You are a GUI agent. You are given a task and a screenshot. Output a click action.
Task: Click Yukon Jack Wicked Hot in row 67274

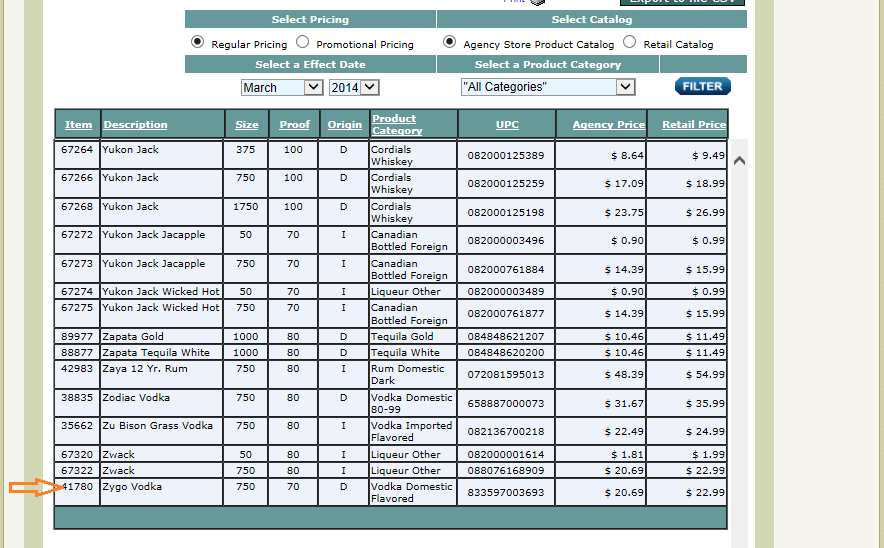tap(161, 291)
